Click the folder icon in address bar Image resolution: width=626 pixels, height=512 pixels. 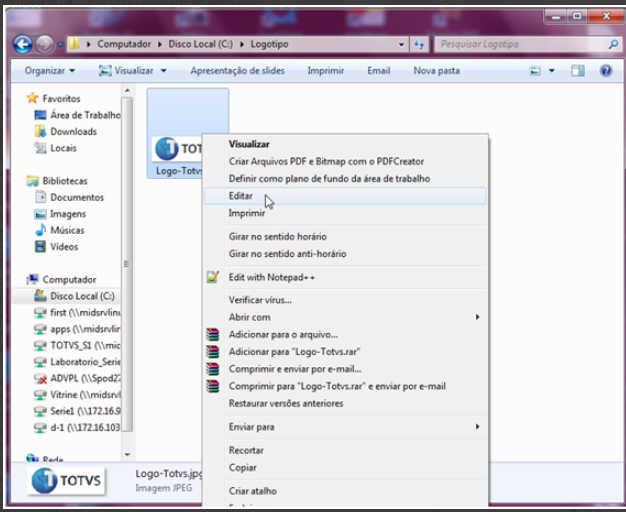coord(73,44)
